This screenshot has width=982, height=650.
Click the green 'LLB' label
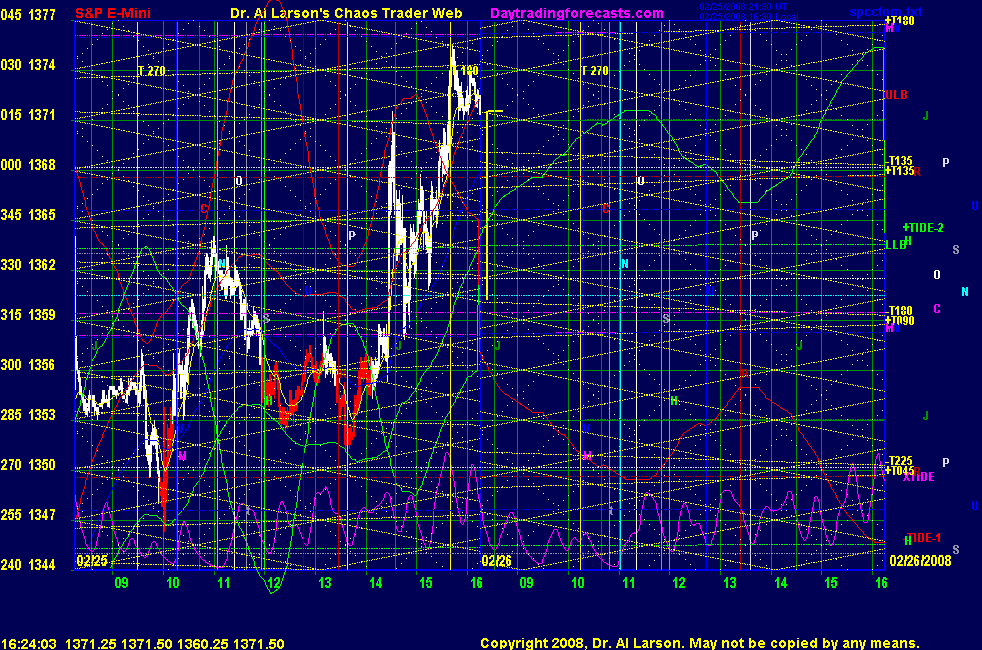coord(896,245)
